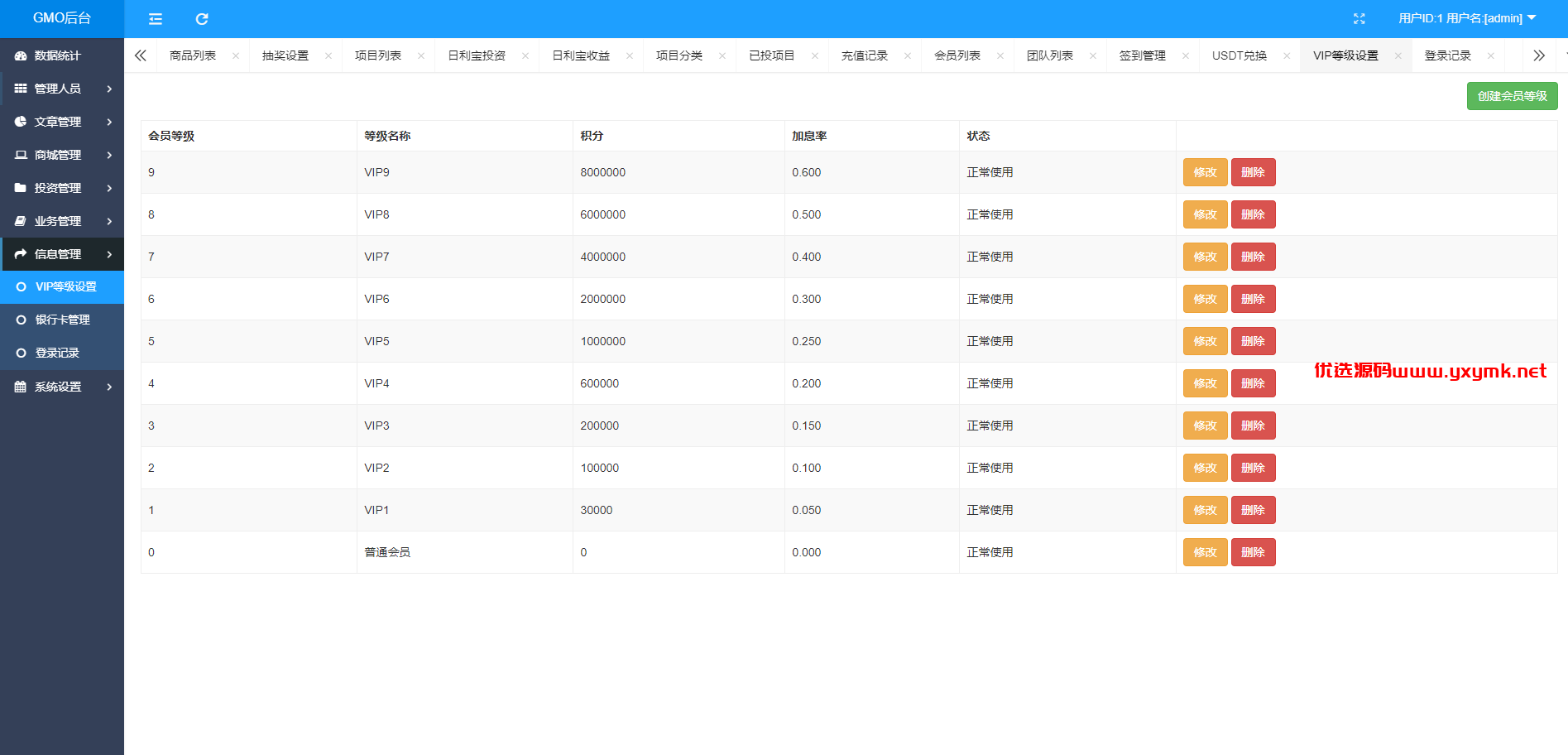Expand the 管理人员 sidebar menu
Screen dimensions: 1568x755
point(62,89)
